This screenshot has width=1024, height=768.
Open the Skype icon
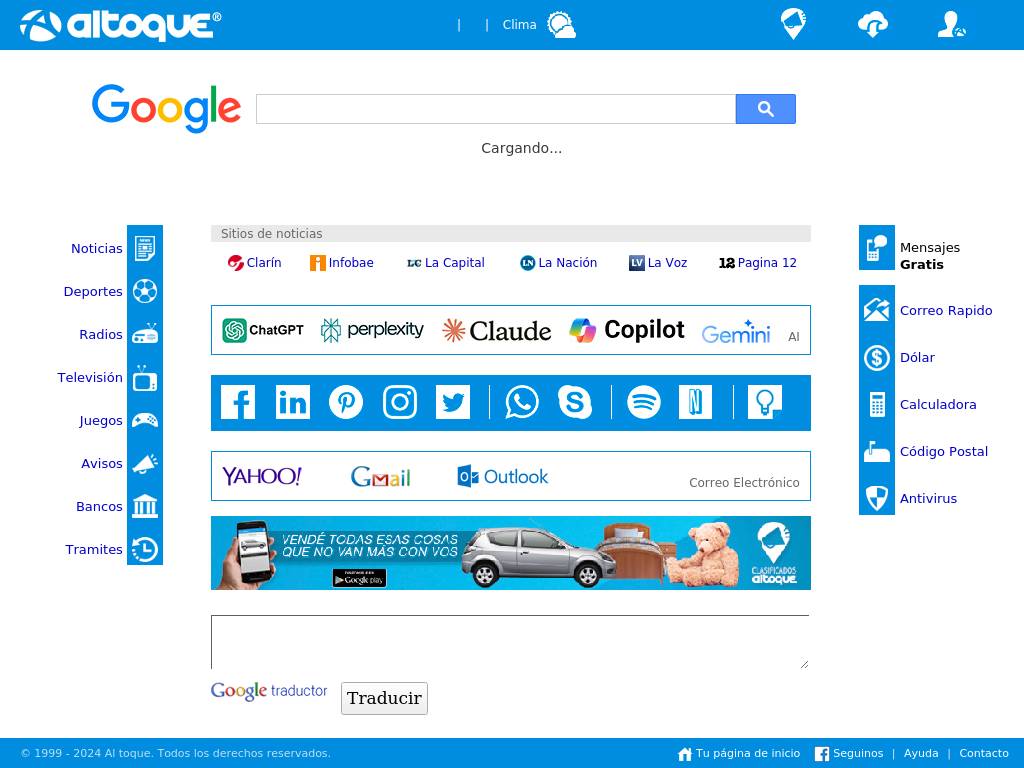(x=575, y=402)
